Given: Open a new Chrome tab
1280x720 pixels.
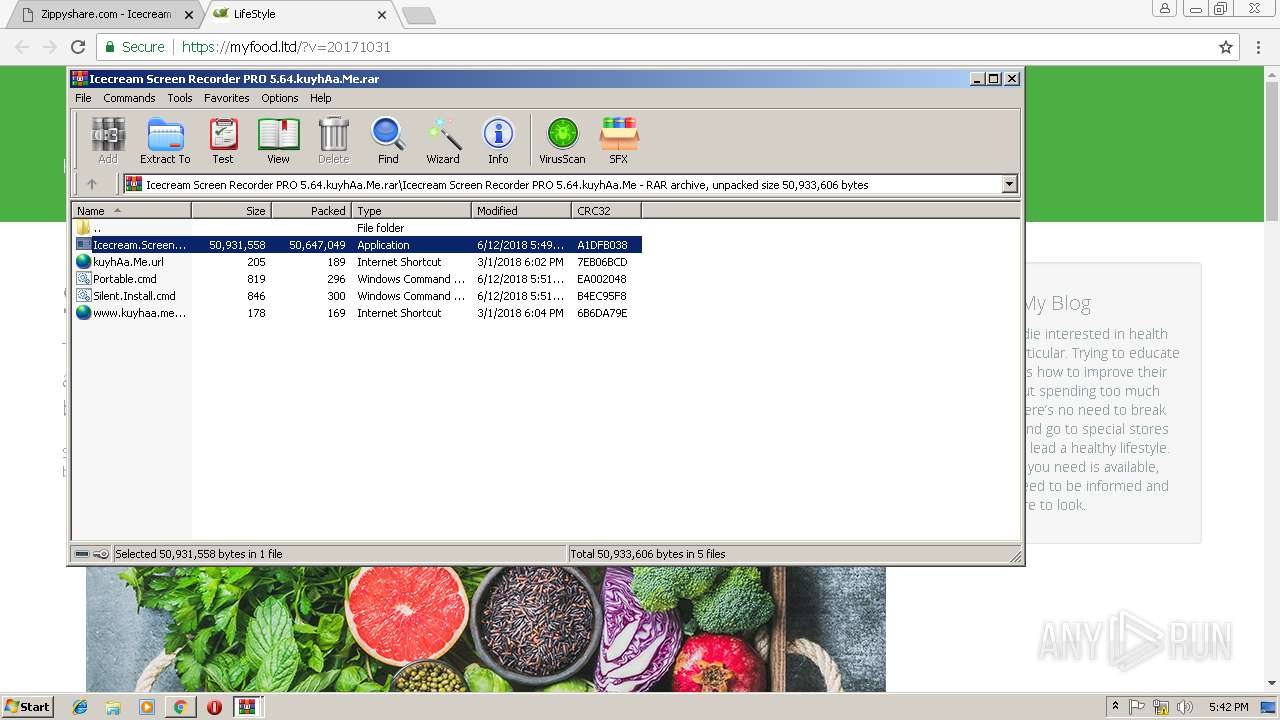Looking at the screenshot, I should (417, 15).
